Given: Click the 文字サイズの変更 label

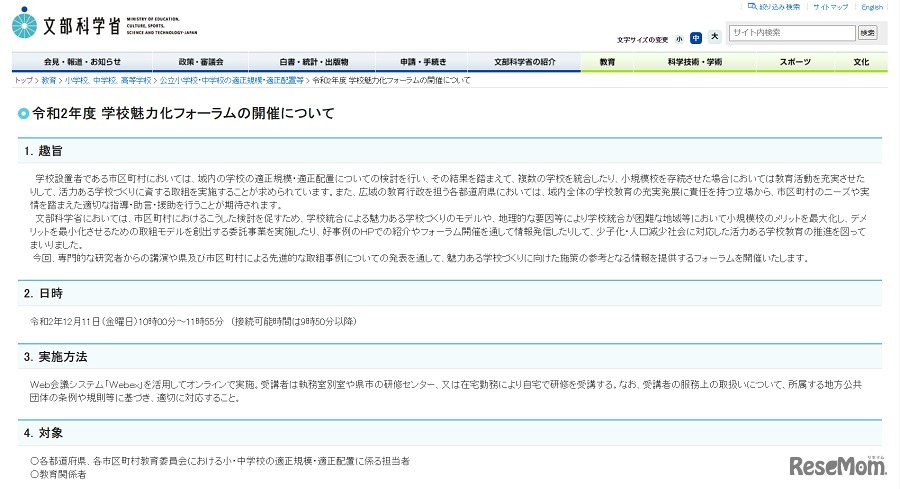Looking at the screenshot, I should pyautogui.click(x=642, y=40).
